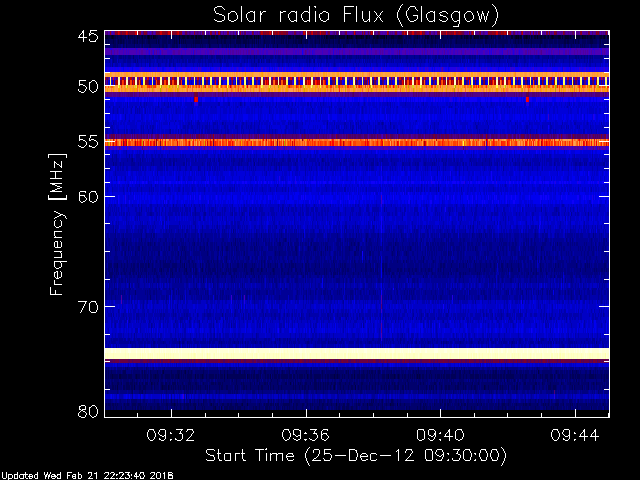Click the 09:40 time tick label

[x=440, y=435]
